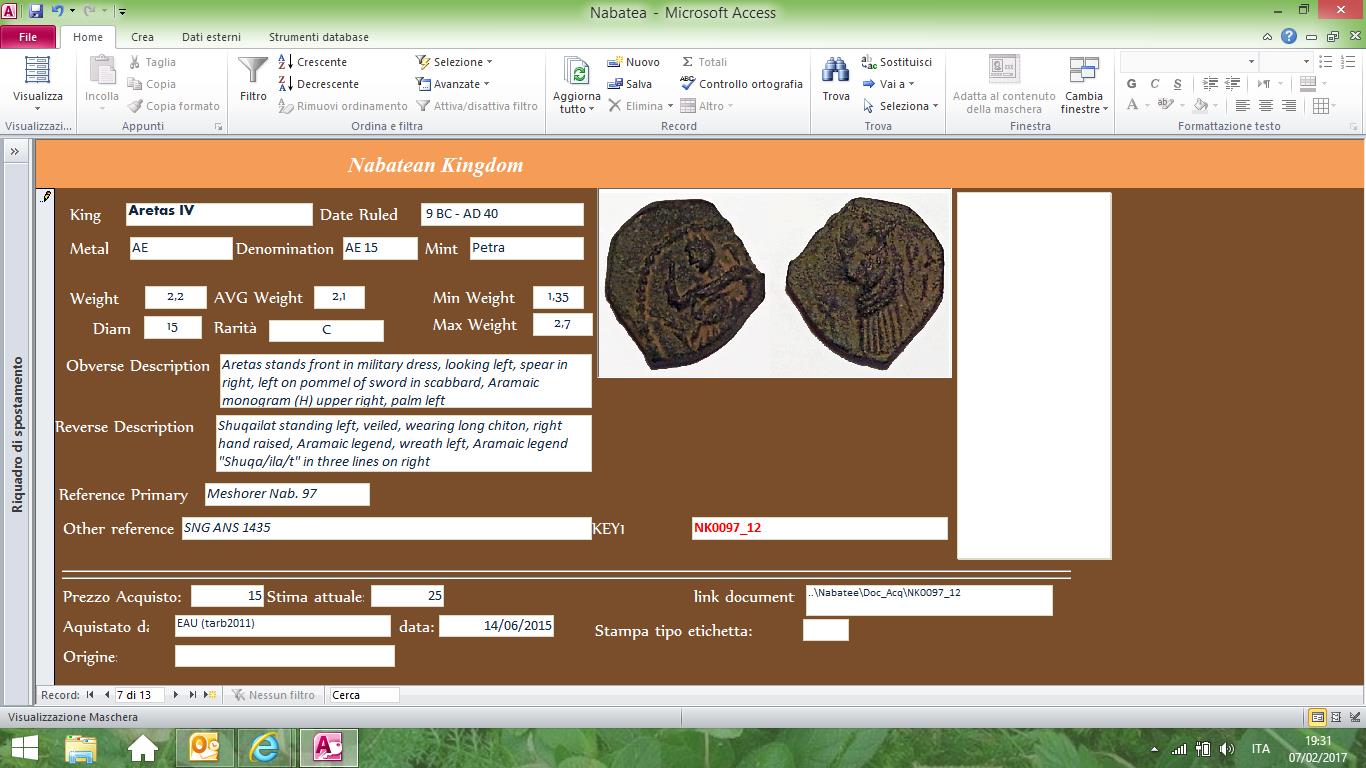Jump to the first record

[x=90, y=695]
